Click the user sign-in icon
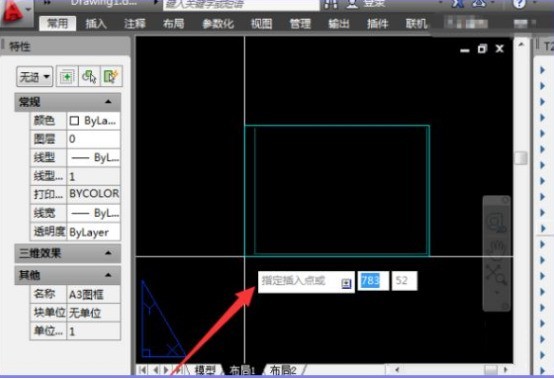 (352, 4)
